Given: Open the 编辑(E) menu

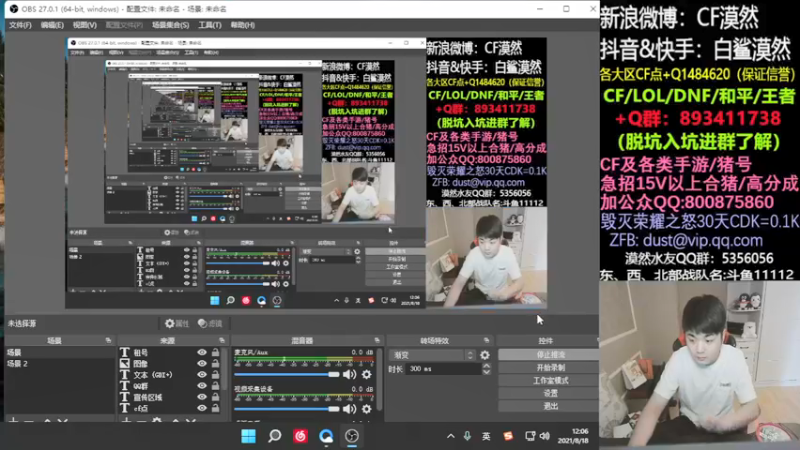Looking at the screenshot, I should [52, 25].
